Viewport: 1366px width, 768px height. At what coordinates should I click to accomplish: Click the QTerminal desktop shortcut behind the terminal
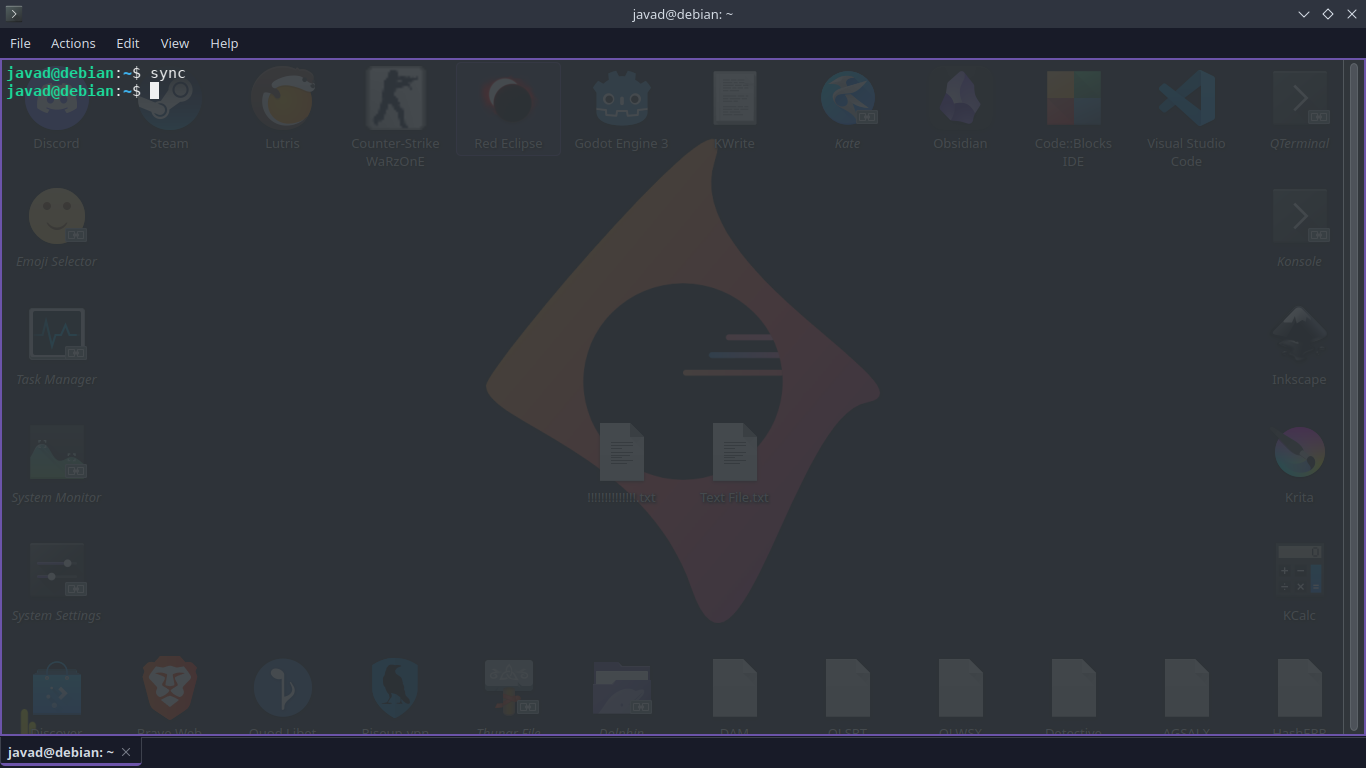click(x=1299, y=98)
